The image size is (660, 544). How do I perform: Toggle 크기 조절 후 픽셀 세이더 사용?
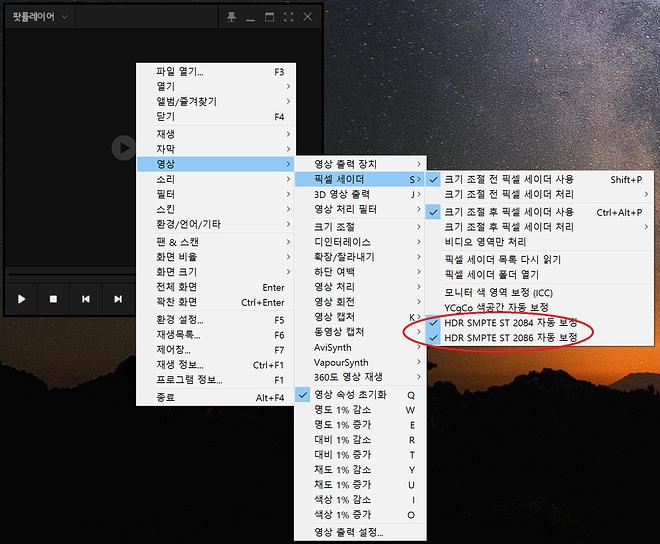coord(540,212)
